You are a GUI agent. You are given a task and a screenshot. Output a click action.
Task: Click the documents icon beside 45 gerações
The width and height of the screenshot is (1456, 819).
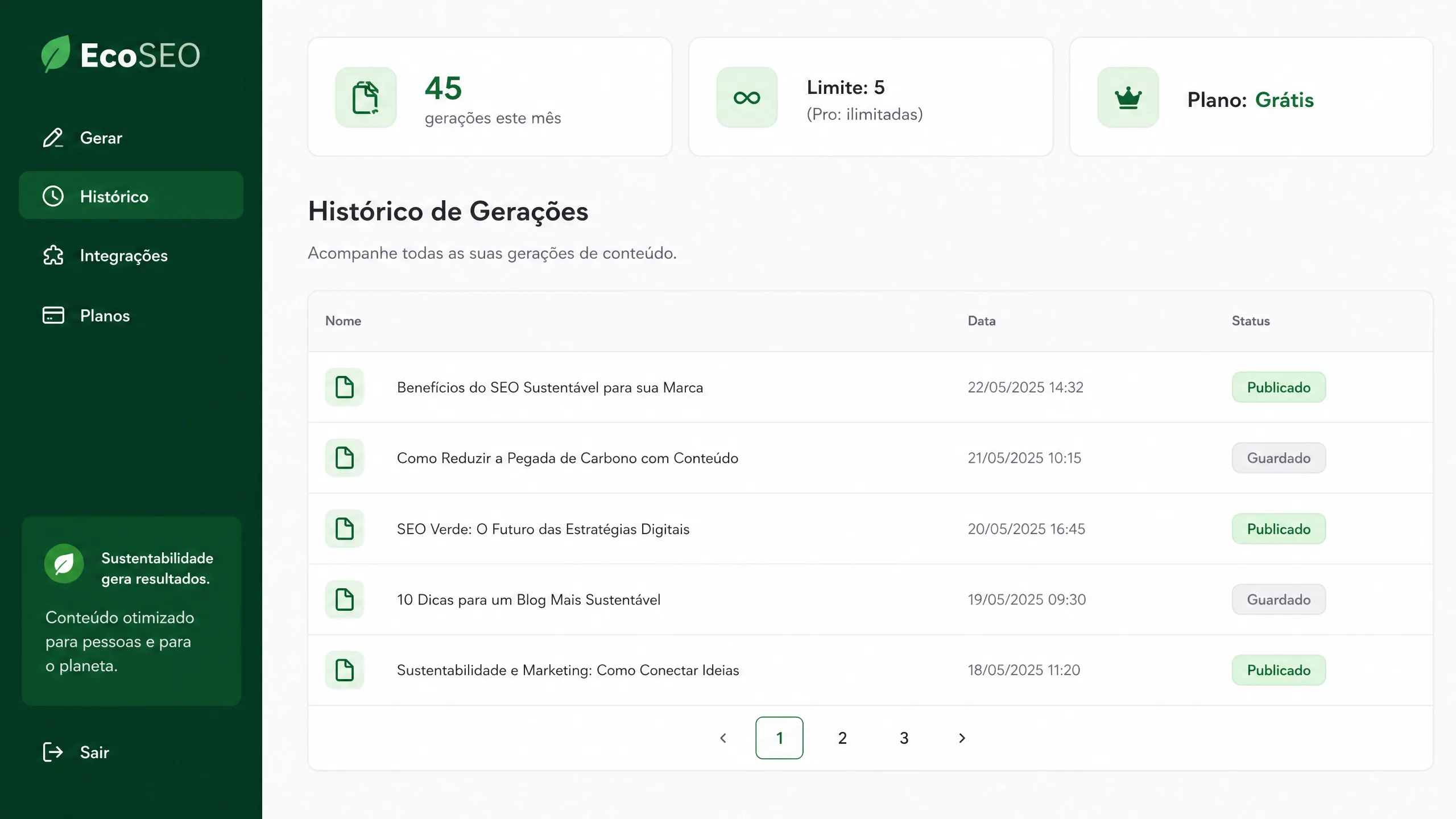tap(366, 97)
